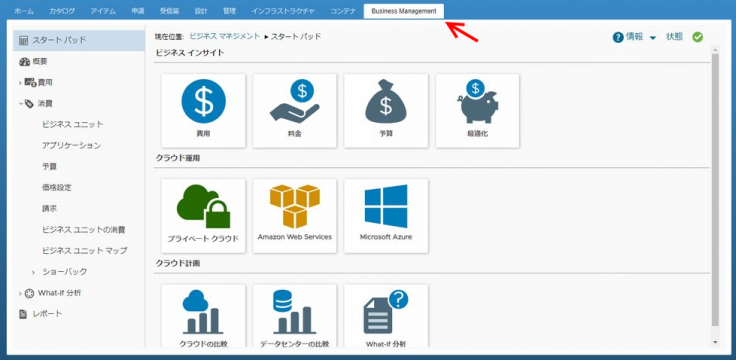Switch to the アイテム tab
The image size is (736, 360).
[x=103, y=11]
